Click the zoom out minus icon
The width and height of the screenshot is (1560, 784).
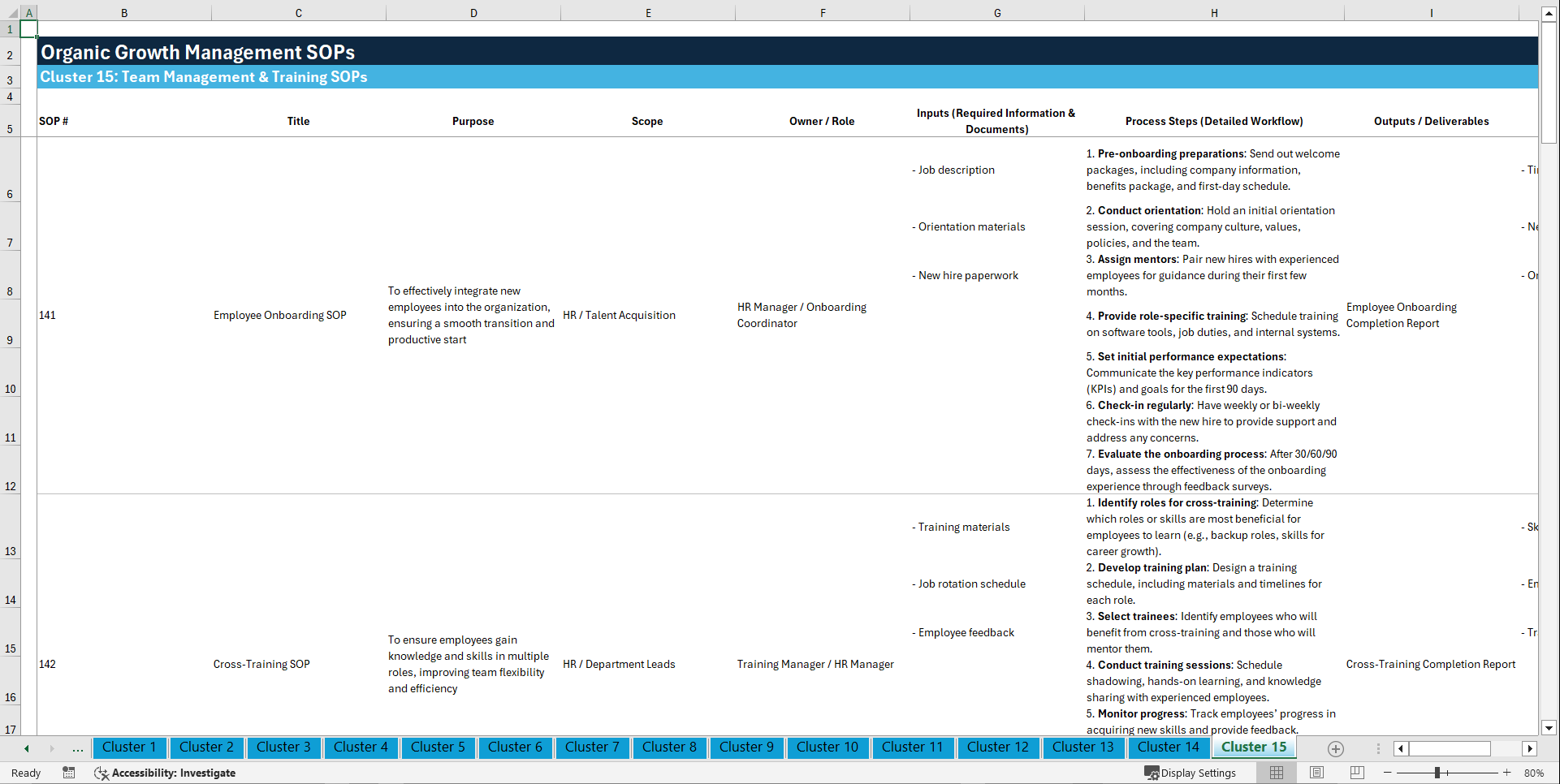click(1388, 773)
